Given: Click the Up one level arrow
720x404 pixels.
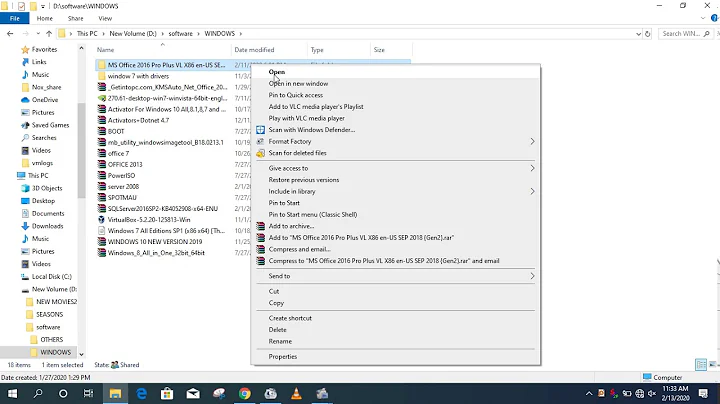Looking at the screenshot, I should [x=49, y=34].
